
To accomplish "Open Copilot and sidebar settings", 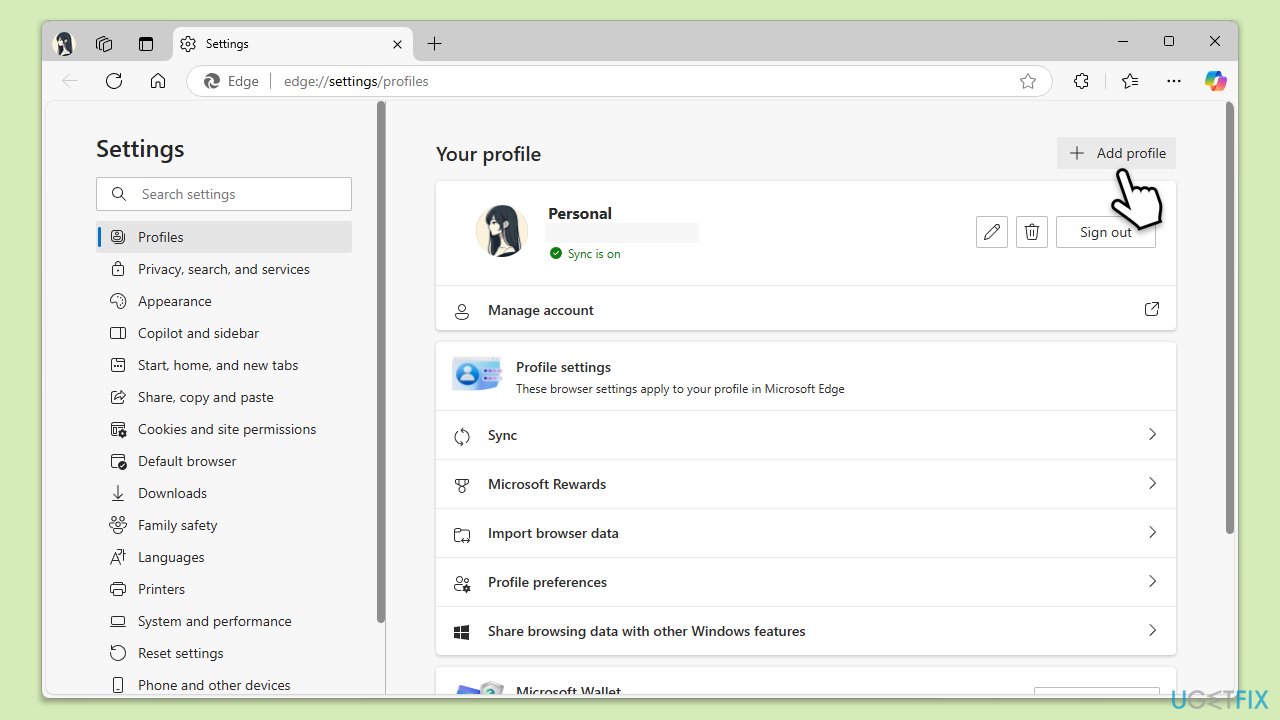I will [224, 333].
